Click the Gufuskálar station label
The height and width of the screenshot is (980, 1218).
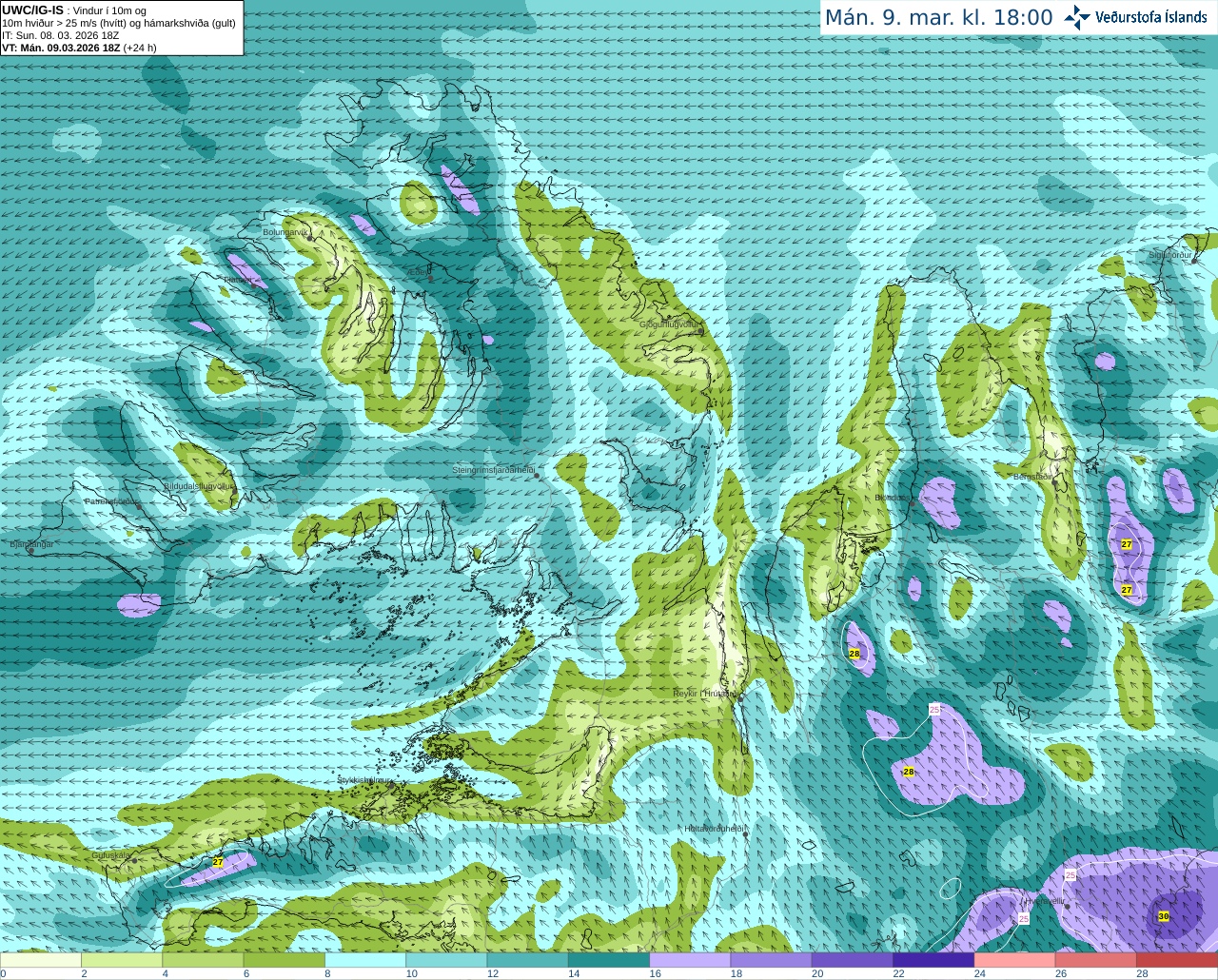tap(111, 854)
